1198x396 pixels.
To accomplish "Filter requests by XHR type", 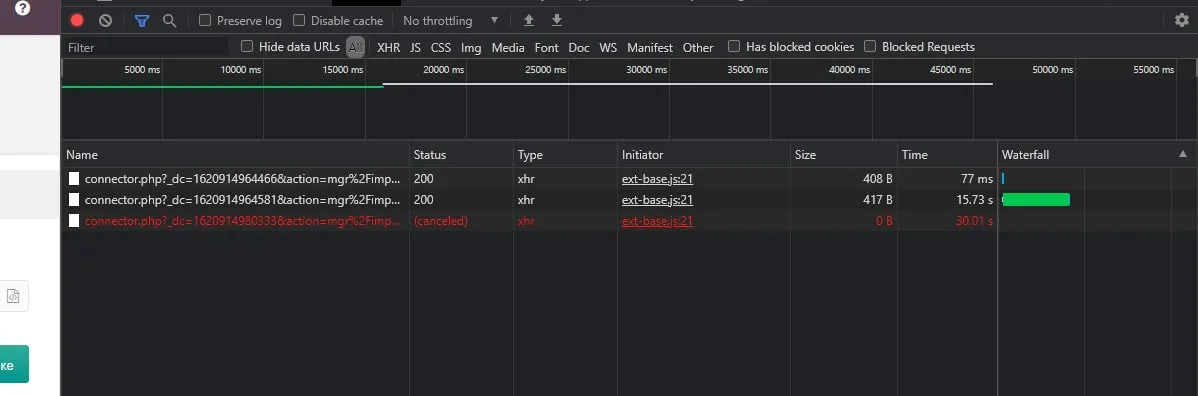I will click(388, 47).
